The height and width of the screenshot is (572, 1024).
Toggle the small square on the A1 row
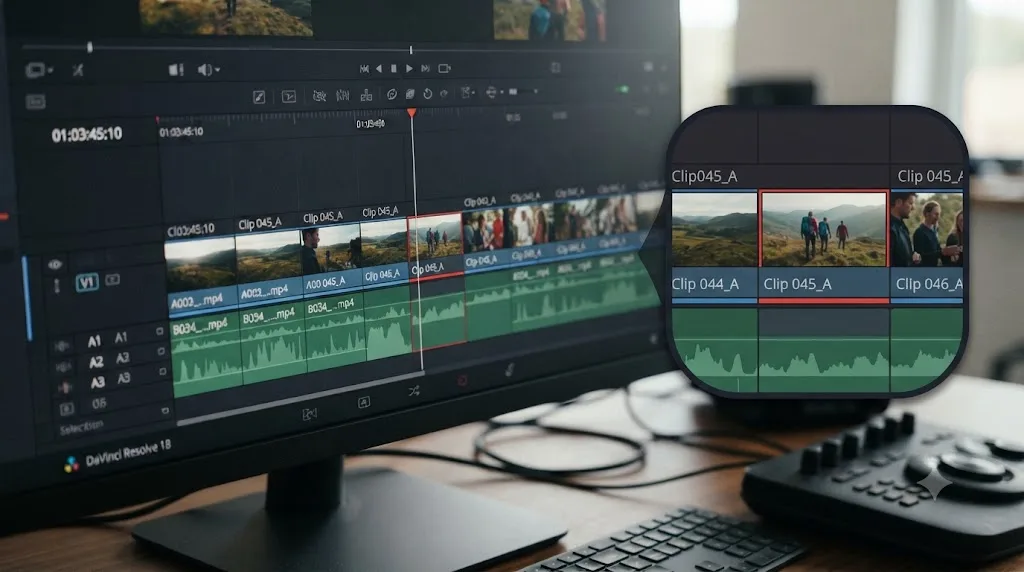coord(159,331)
